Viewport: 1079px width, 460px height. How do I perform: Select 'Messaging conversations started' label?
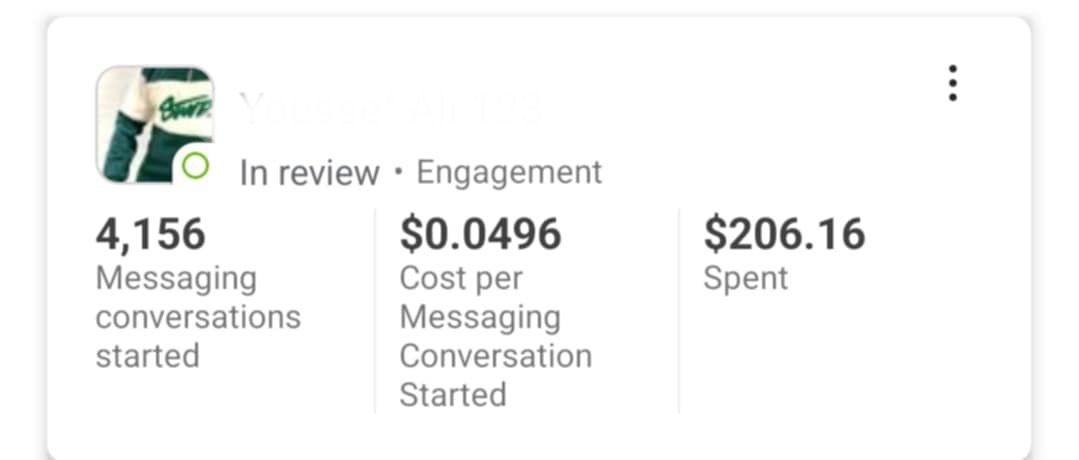(197, 316)
